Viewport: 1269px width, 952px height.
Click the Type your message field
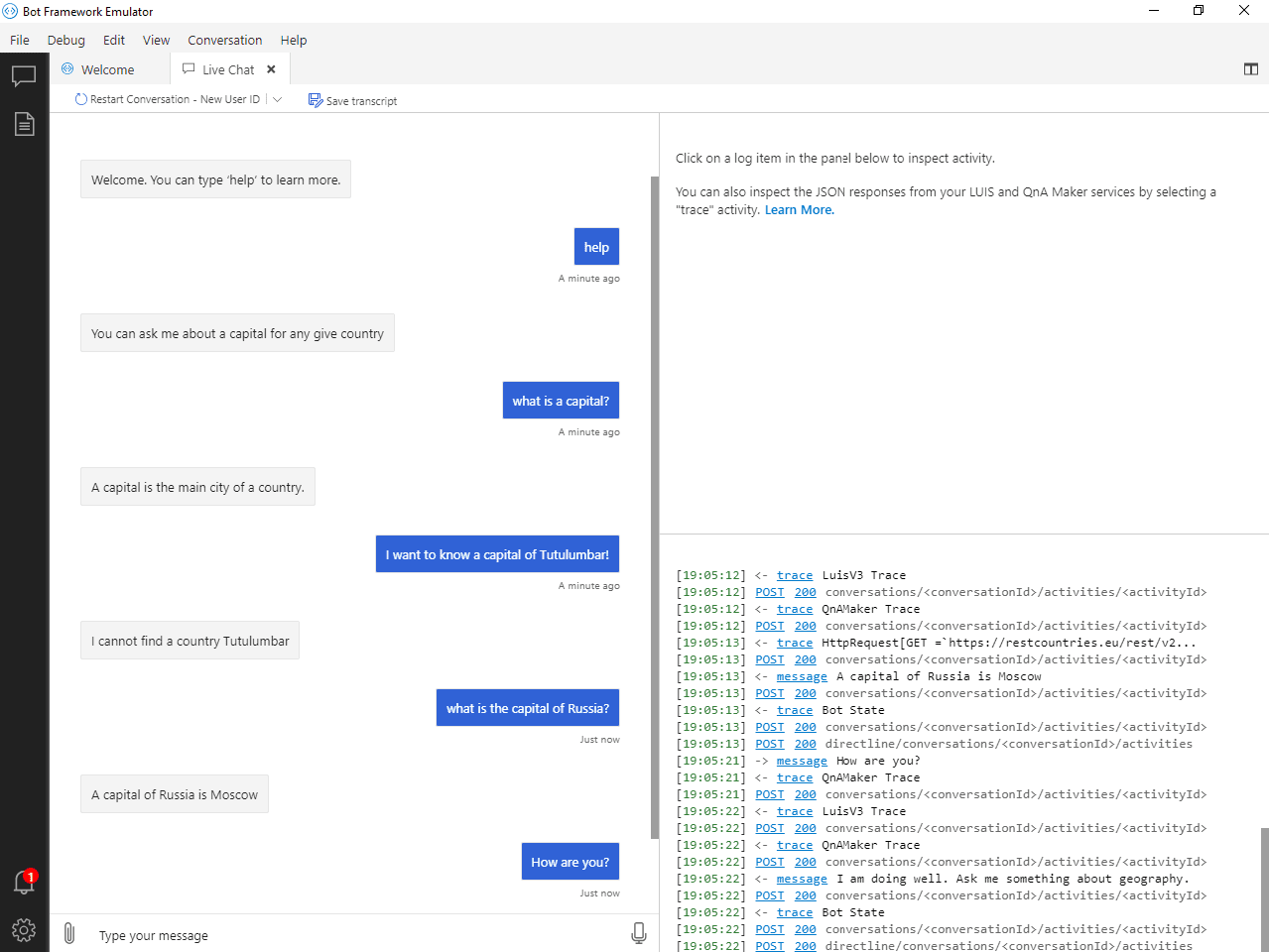tap(357, 935)
